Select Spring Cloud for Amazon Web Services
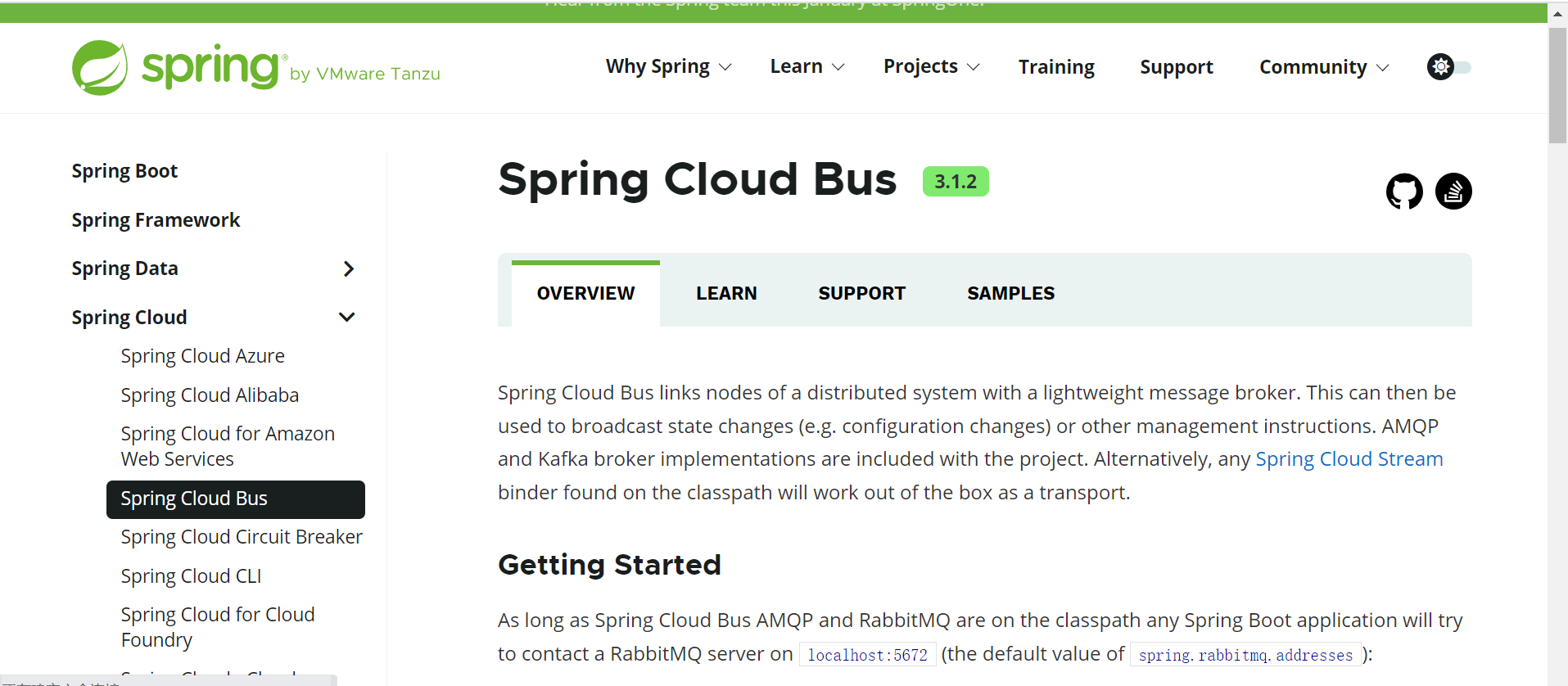Viewport: 1568px width, 686px height. (228, 446)
